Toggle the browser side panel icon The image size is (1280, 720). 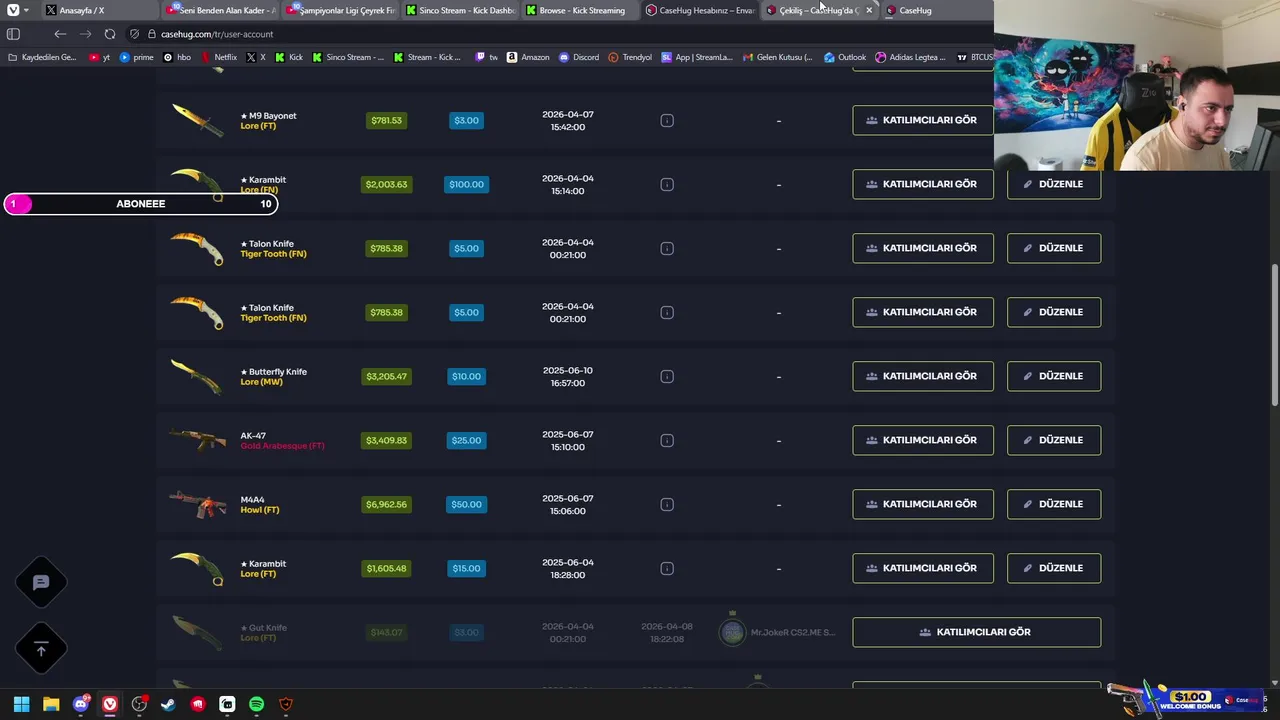(x=13, y=34)
